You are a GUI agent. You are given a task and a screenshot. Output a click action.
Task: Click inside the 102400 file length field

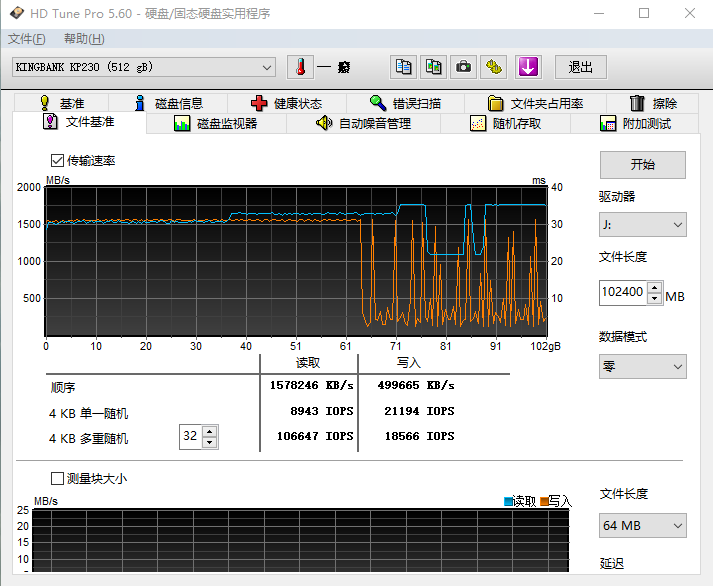[x=623, y=293]
